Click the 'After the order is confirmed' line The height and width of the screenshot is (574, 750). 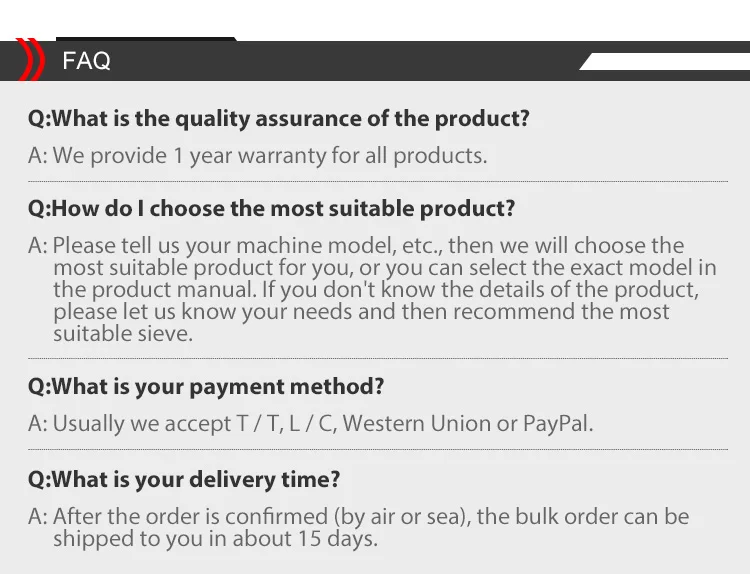[359, 516]
